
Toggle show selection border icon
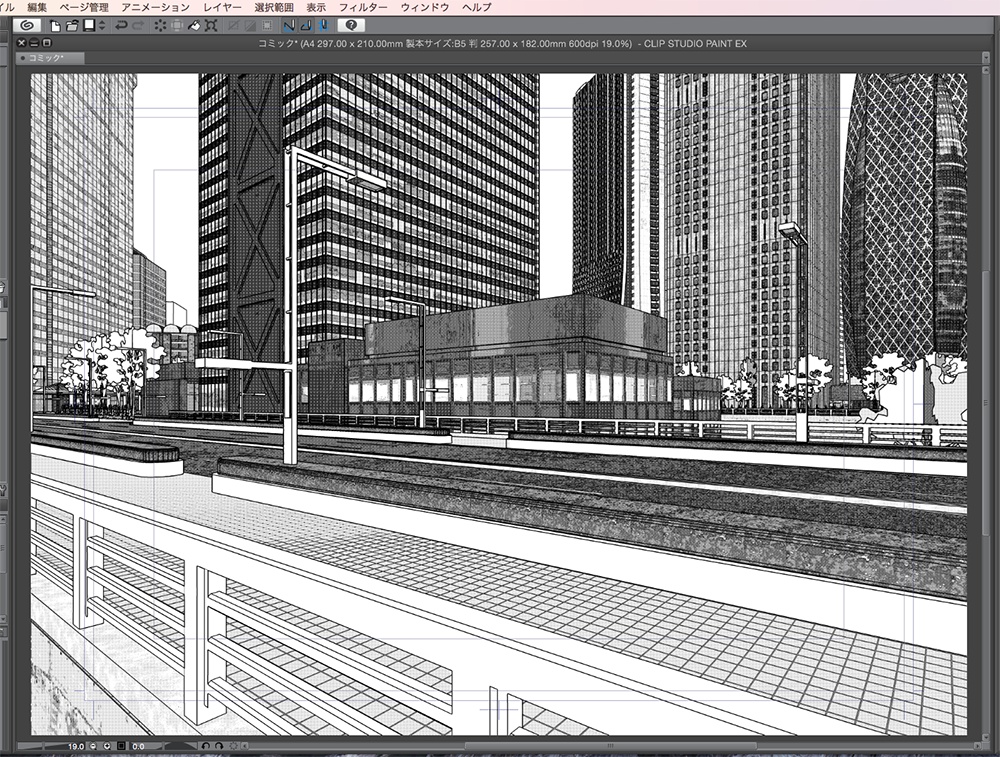[x=267, y=26]
